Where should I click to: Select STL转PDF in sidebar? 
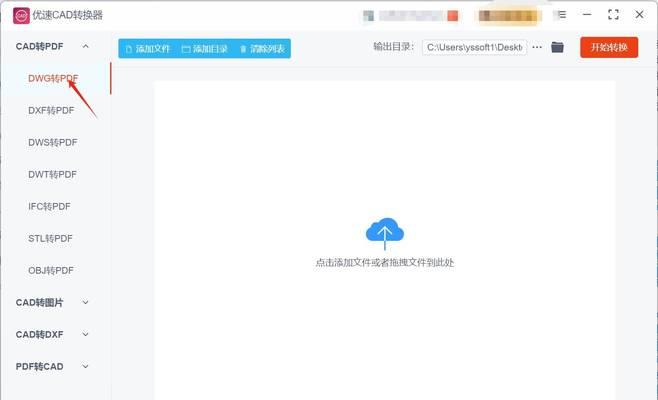click(50, 238)
